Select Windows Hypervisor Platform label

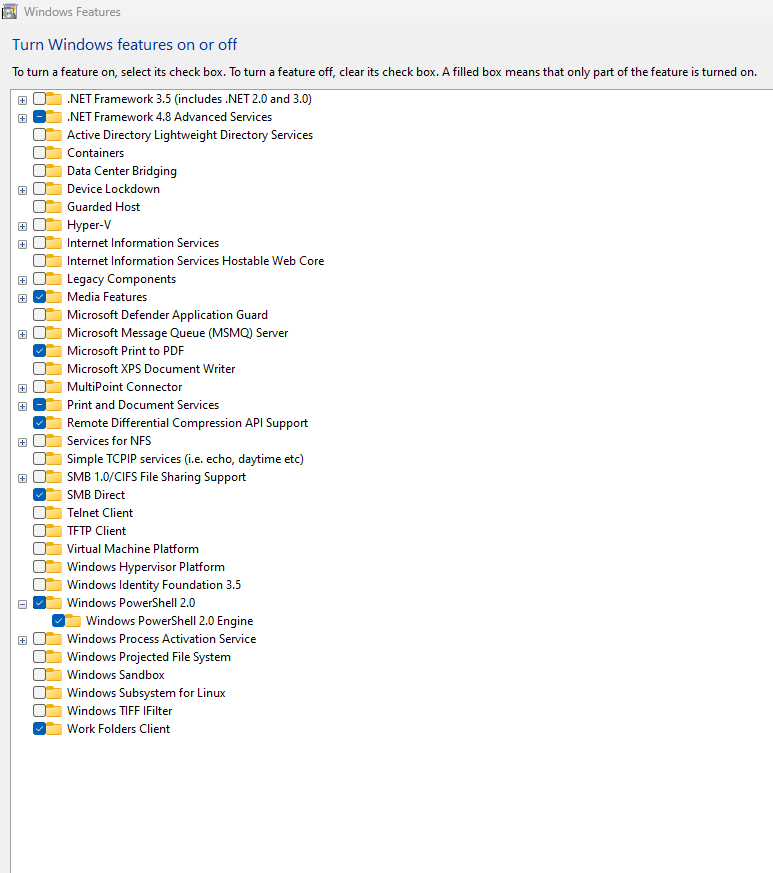coord(146,567)
